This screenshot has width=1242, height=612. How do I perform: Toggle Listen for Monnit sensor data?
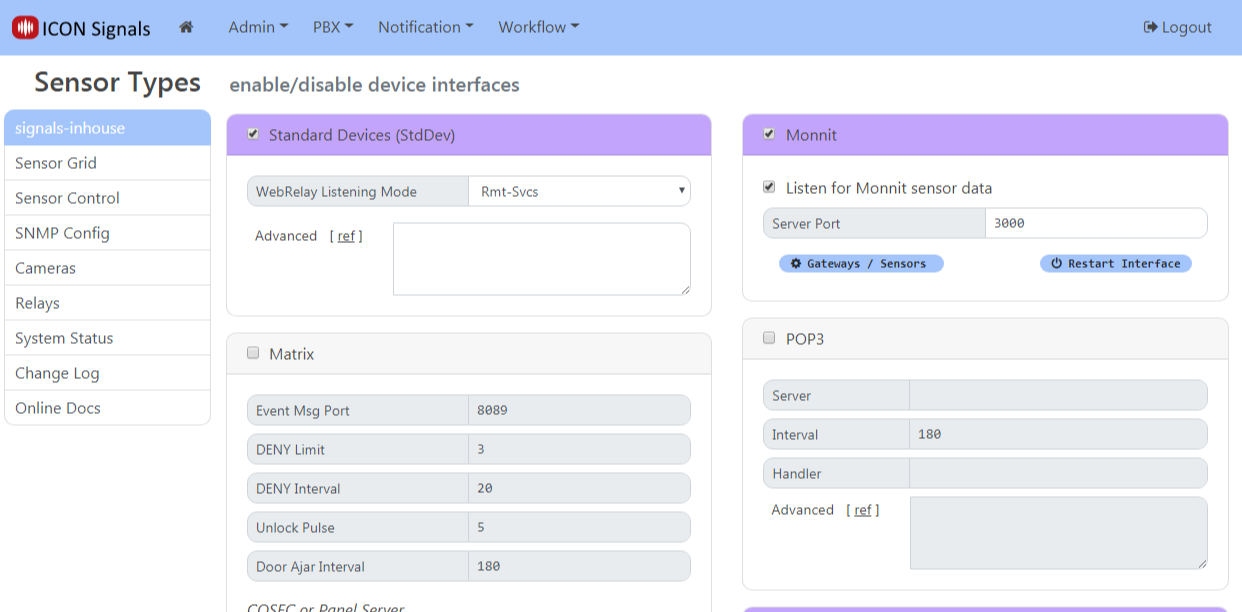click(769, 187)
